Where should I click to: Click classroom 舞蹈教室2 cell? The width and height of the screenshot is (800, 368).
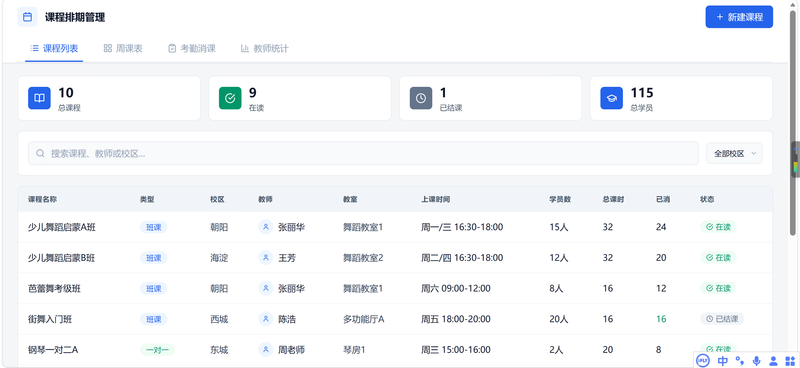tap(363, 258)
